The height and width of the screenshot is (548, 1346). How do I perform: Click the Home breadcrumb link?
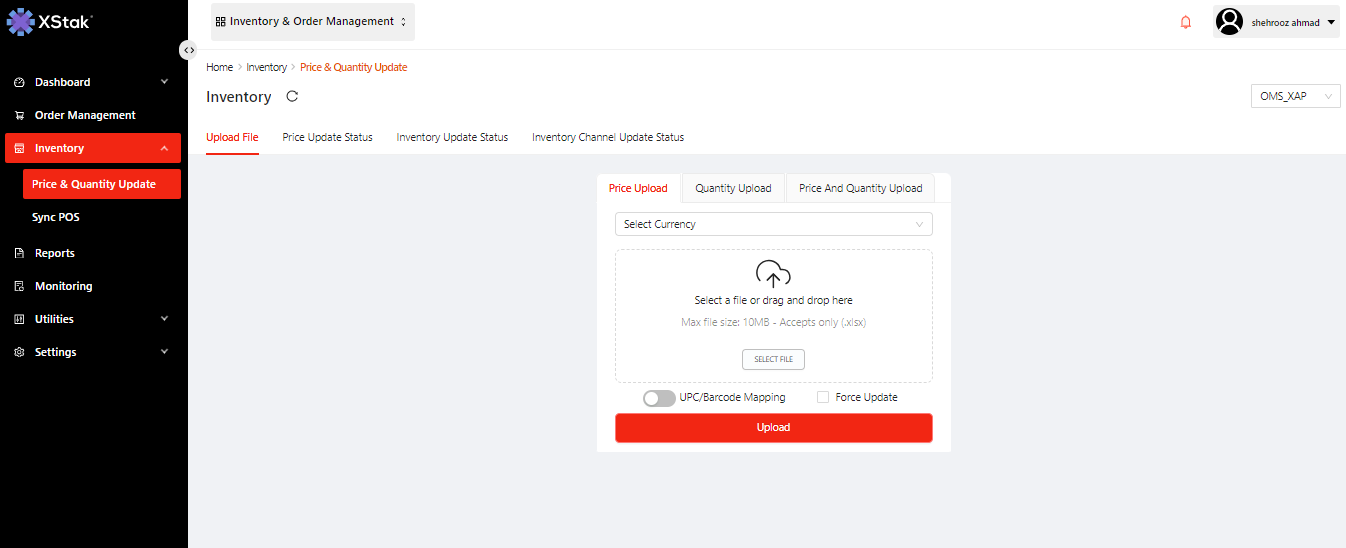pos(219,67)
